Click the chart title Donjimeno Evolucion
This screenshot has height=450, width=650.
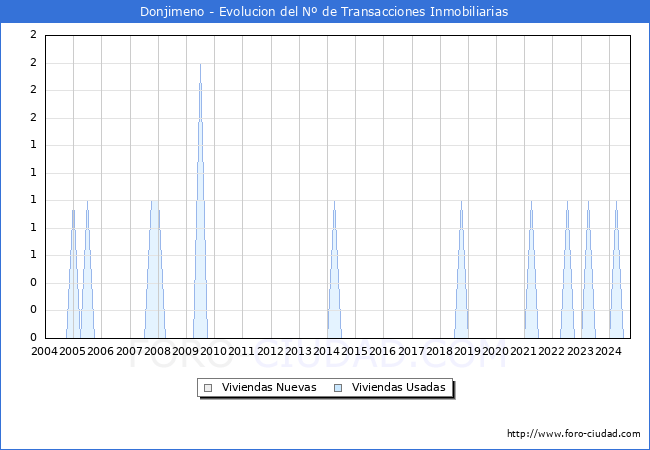pos(325,12)
